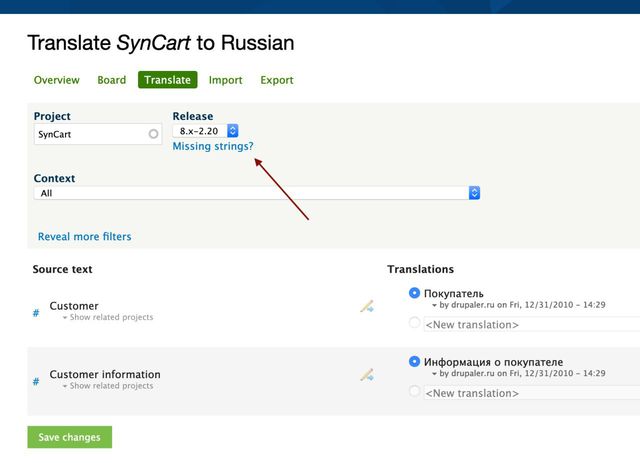Click the Customer information source text
This screenshot has width=640, height=463.
[105, 374]
